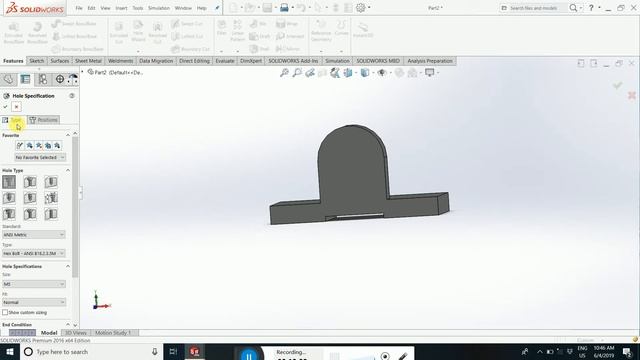The image size is (640, 360).
Task: Open the Fit dropdown showing Normal
Action: pyautogui.click(x=33, y=302)
